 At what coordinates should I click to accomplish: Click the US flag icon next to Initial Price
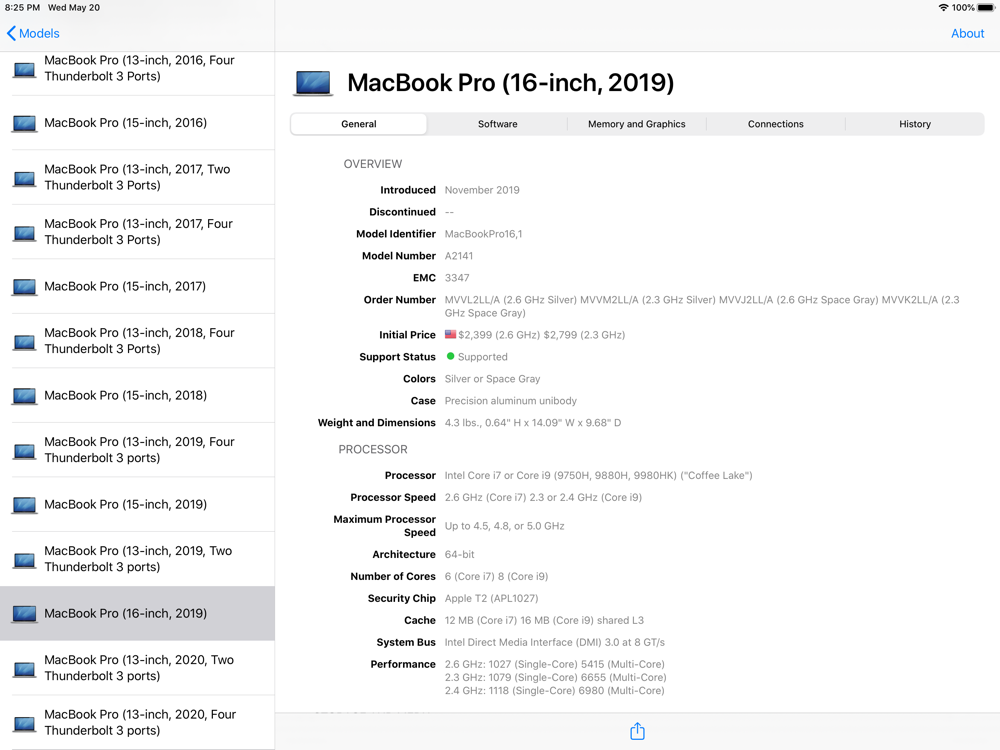(x=450, y=334)
